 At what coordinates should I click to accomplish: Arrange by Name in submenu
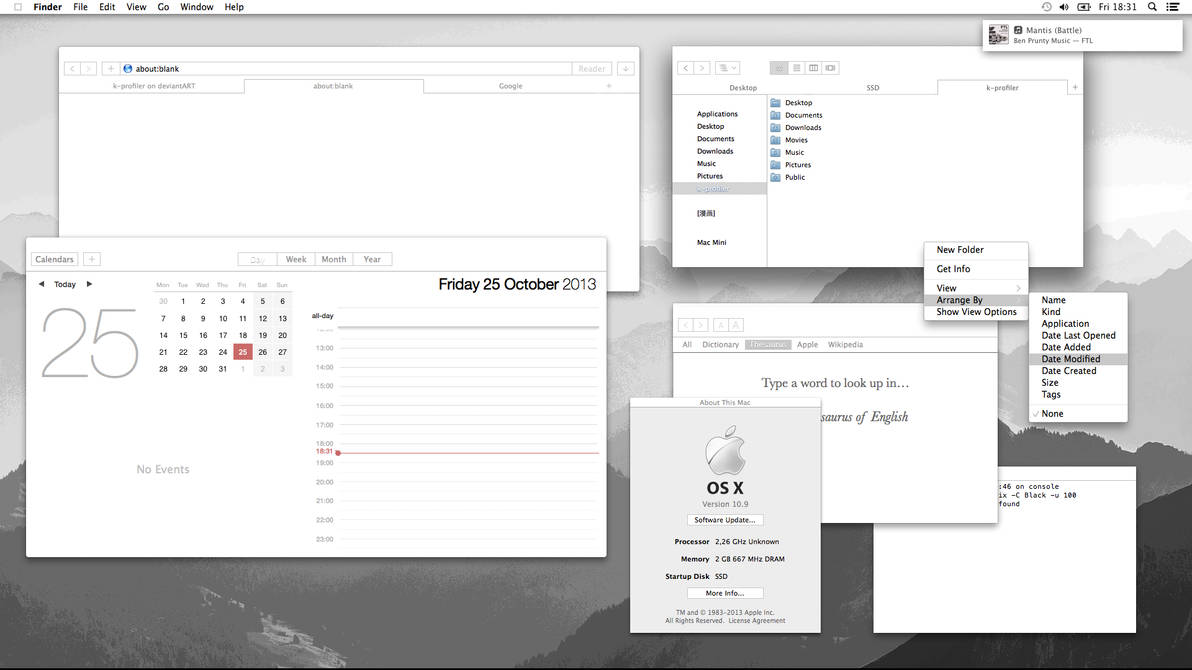pyautogui.click(x=1079, y=300)
